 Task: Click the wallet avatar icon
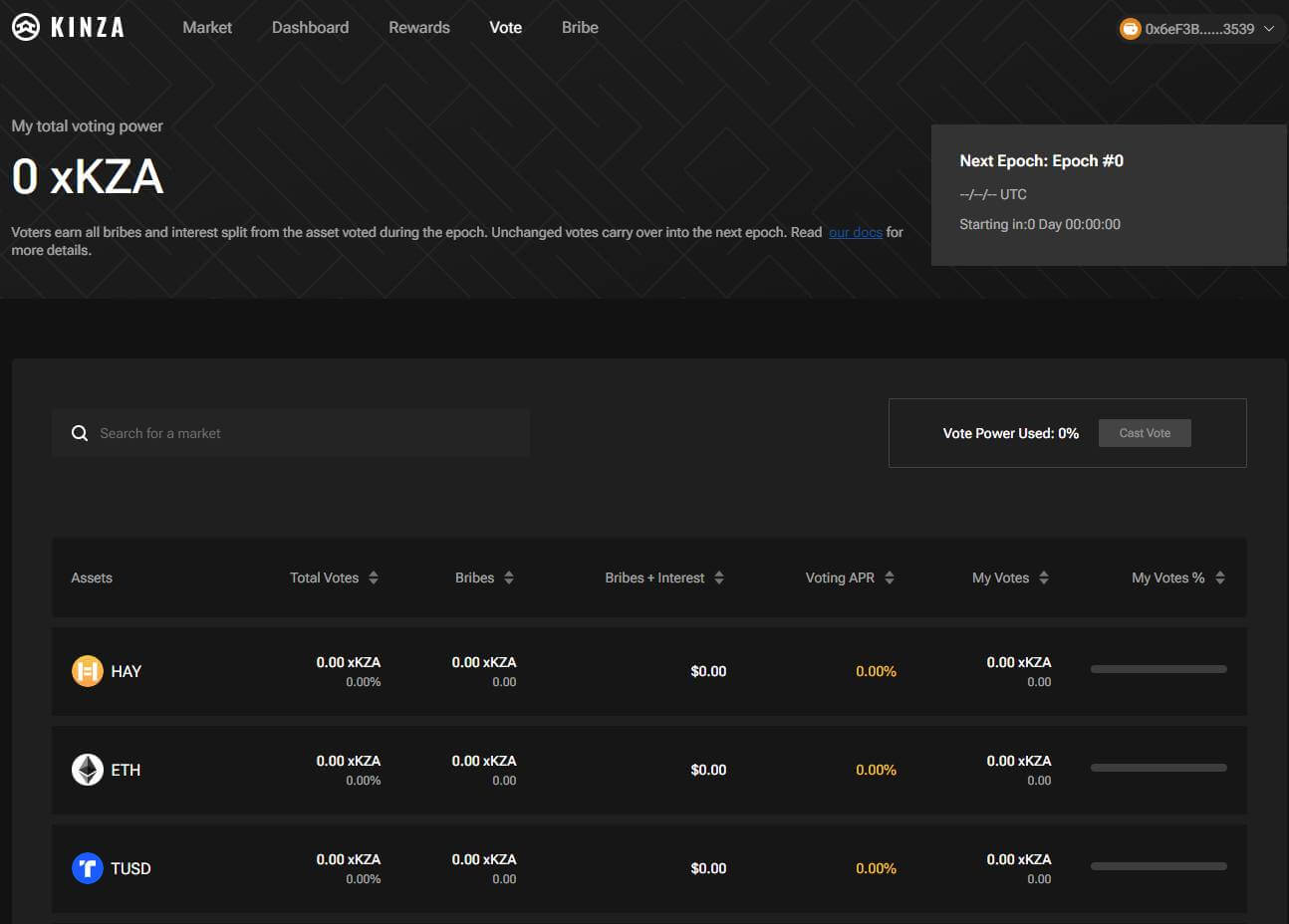click(1130, 29)
